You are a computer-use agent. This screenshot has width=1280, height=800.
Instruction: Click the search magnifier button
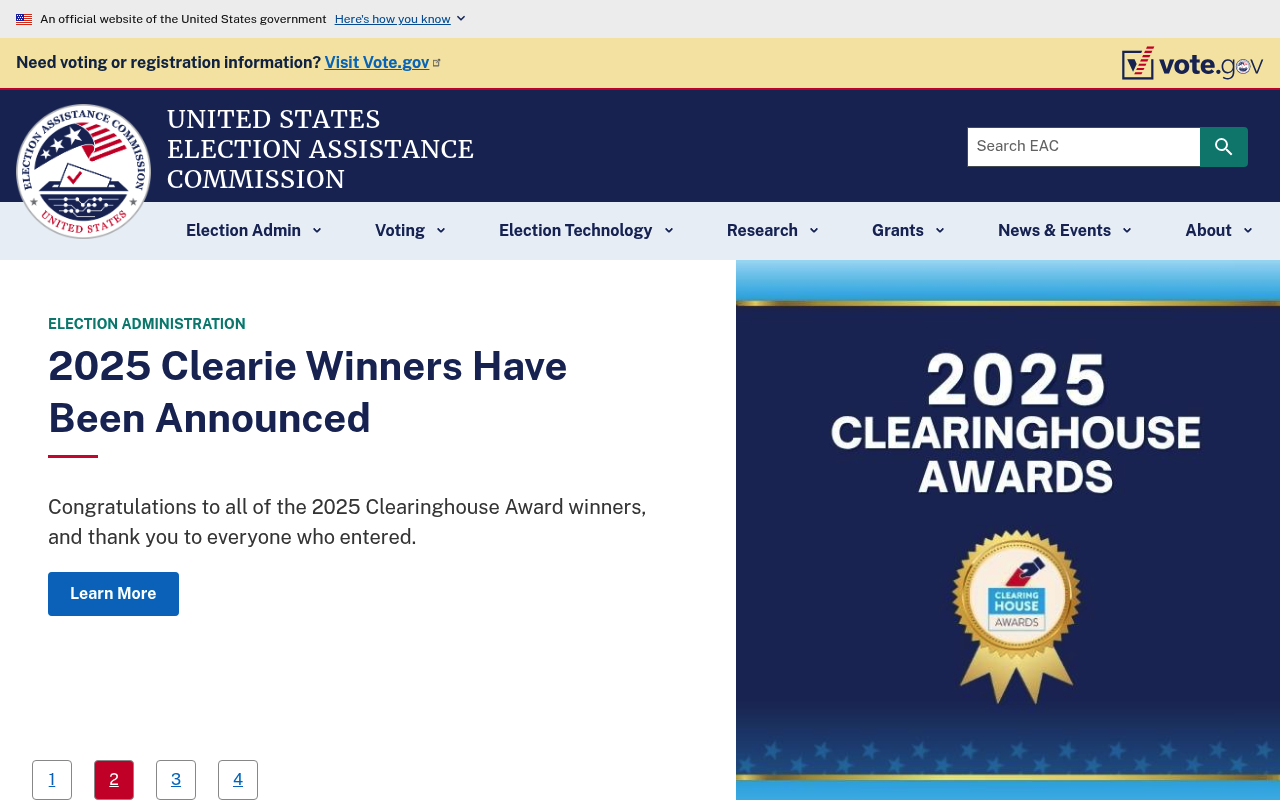(1224, 147)
